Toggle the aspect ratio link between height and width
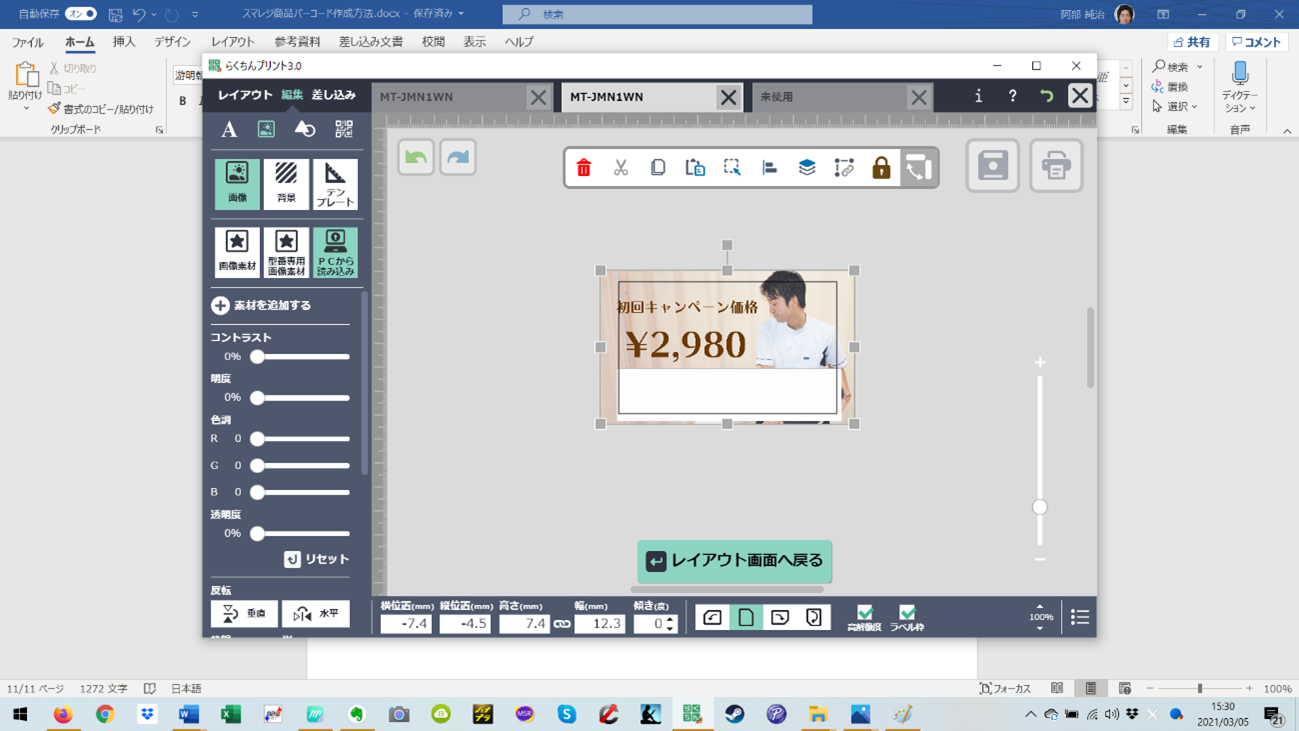 click(562, 624)
